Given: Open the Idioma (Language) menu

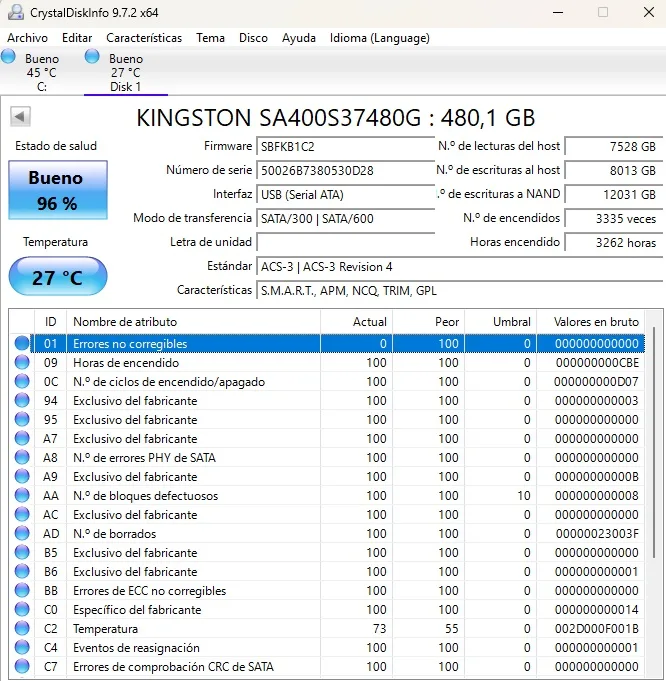Looking at the screenshot, I should 380,38.
